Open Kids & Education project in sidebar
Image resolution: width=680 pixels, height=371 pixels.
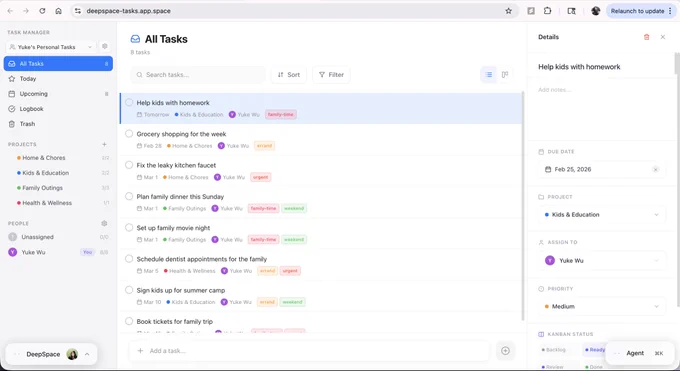coord(58,173)
